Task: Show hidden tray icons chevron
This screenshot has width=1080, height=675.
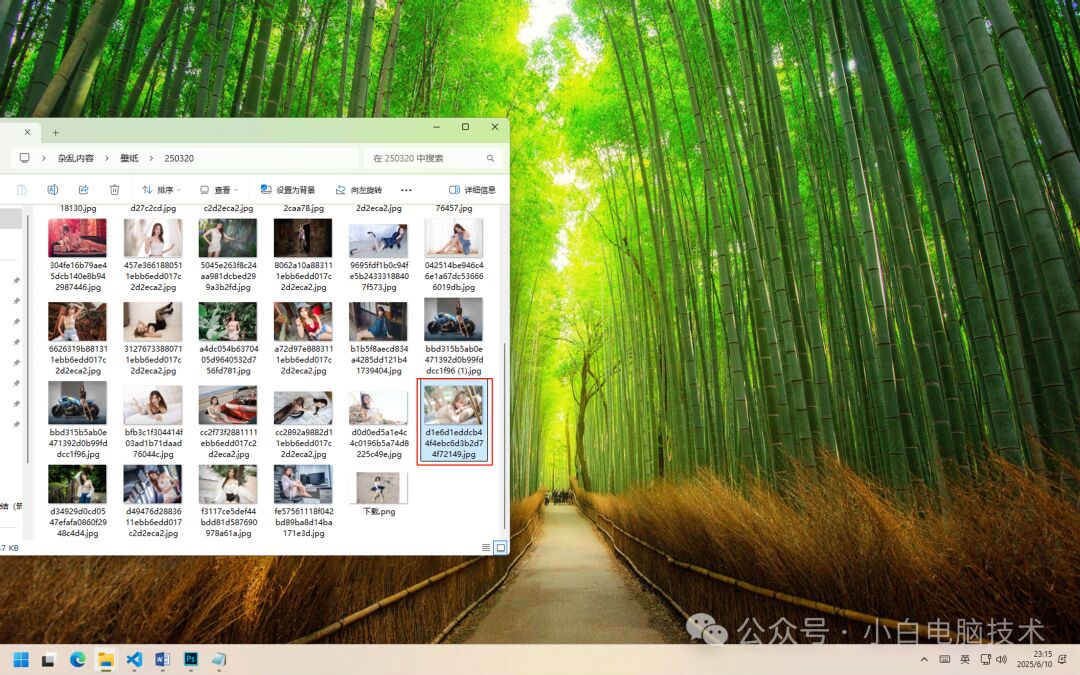Action: point(924,660)
